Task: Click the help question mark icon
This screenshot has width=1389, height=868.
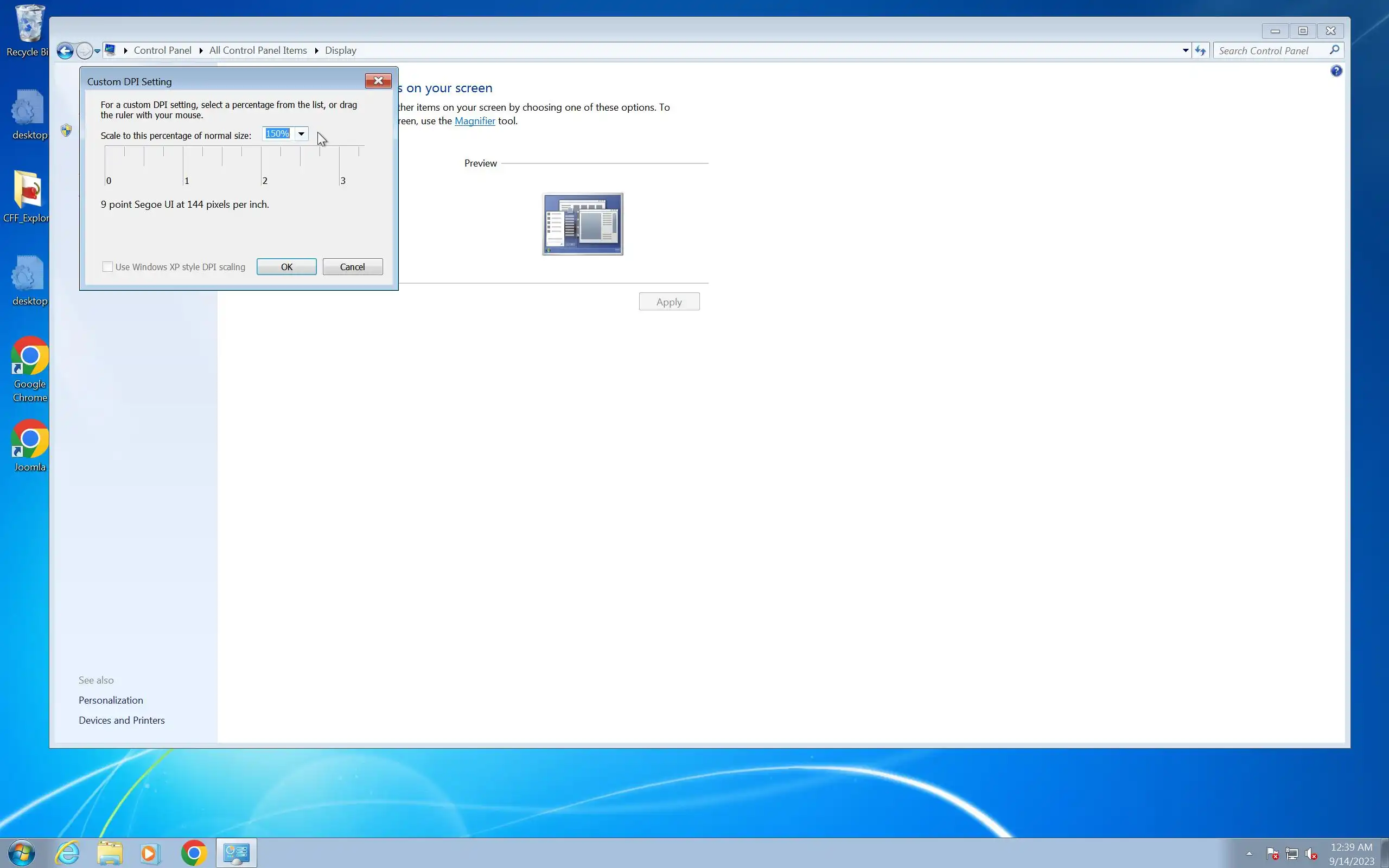Action: point(1336,71)
